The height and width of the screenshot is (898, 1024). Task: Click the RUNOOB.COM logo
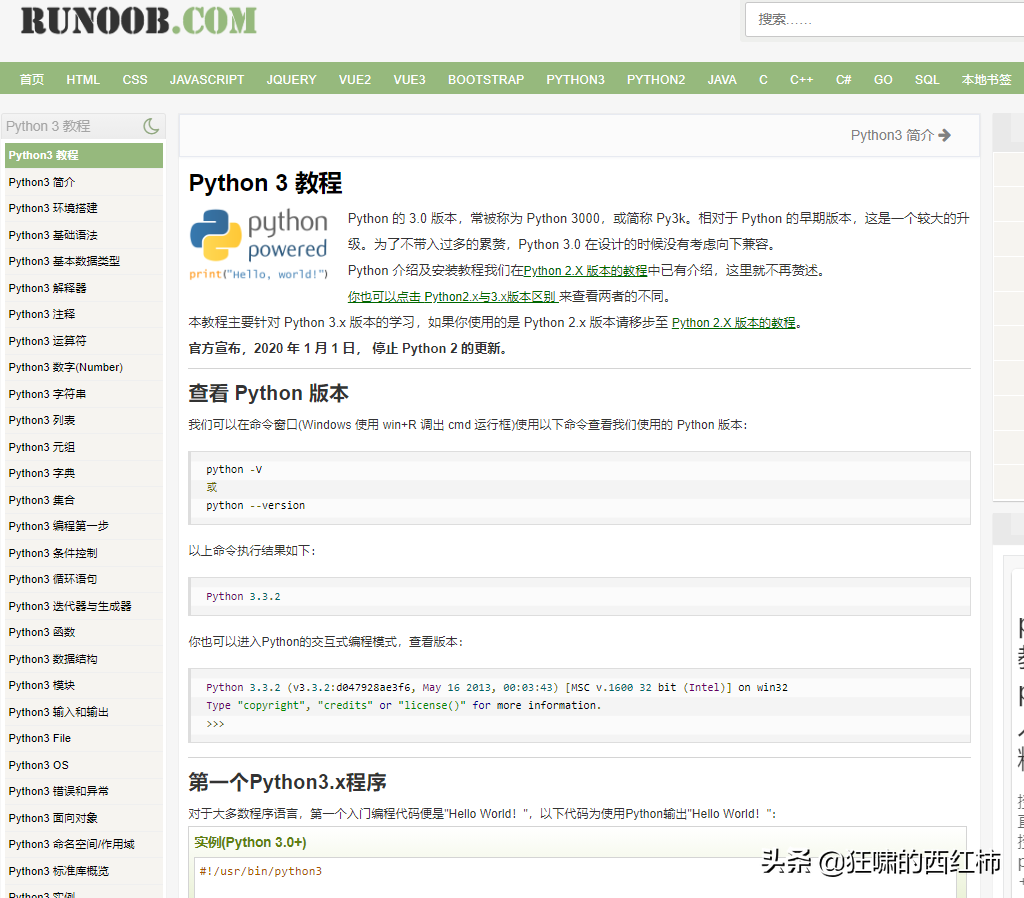coord(138,20)
